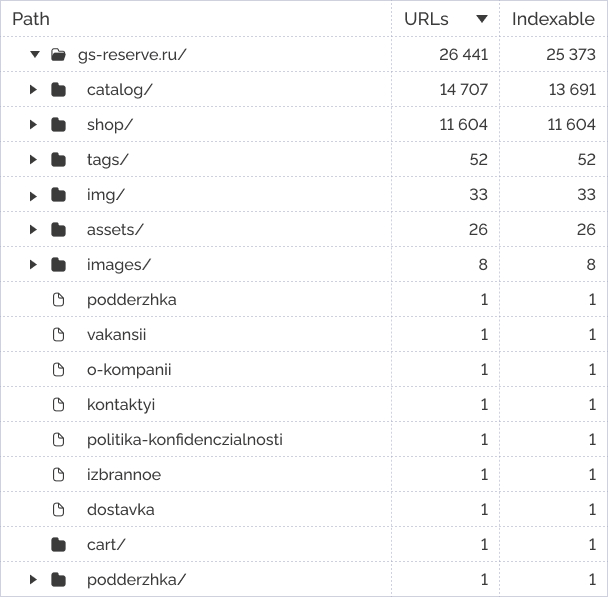The image size is (608, 597).
Task: Expand the podderzhka/ folder at bottom
Action: coord(33,580)
